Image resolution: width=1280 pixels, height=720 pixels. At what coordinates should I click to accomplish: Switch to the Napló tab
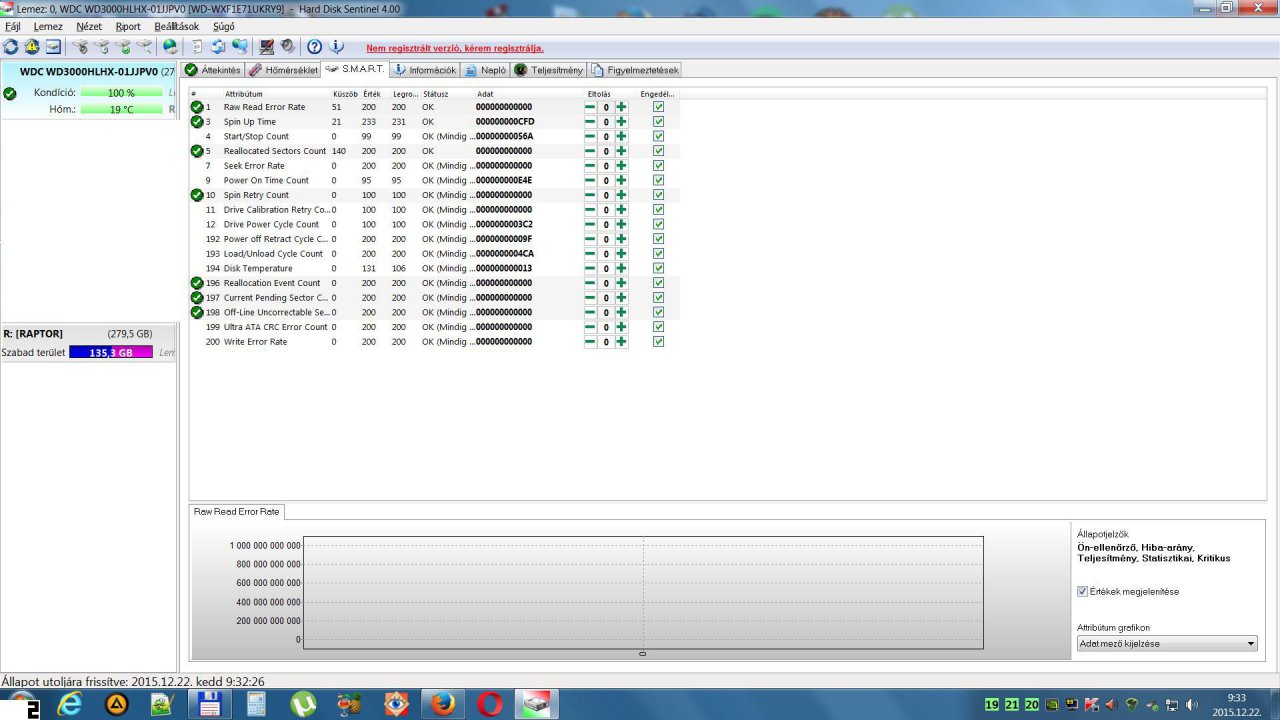(x=486, y=70)
